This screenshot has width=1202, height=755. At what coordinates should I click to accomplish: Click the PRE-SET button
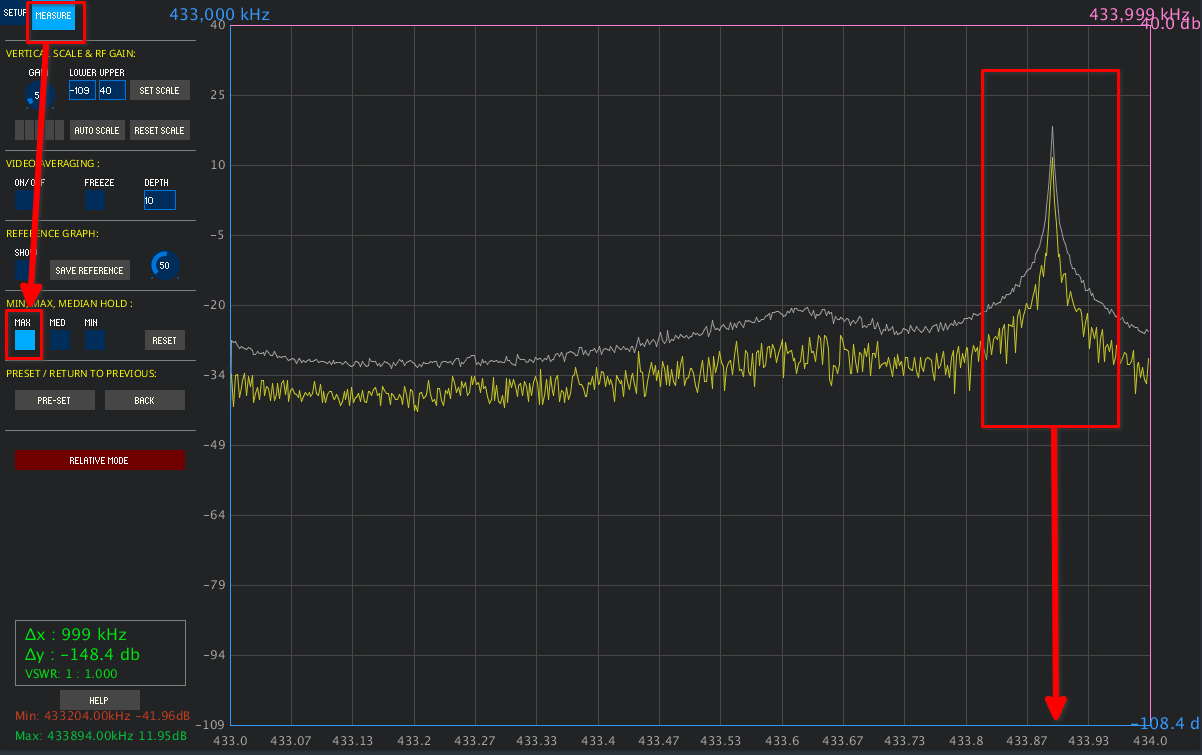(x=55, y=400)
